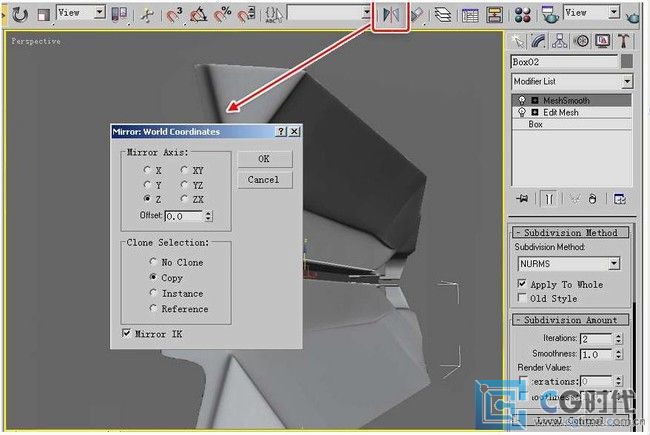Click the Select and Manipulate icon
Screen dimensions: 650x435
147,15
